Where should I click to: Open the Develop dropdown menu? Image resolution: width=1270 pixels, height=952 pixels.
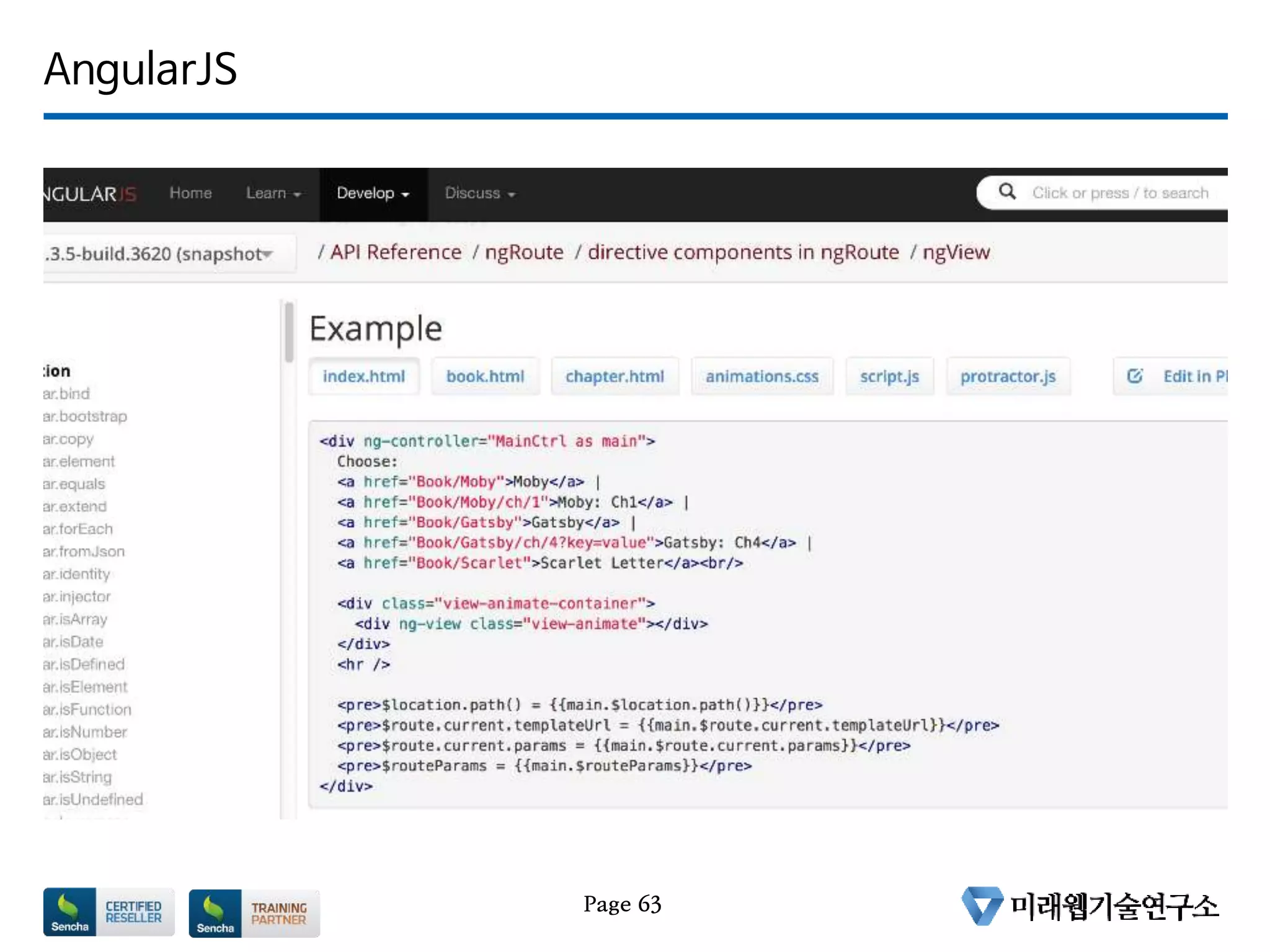[373, 193]
